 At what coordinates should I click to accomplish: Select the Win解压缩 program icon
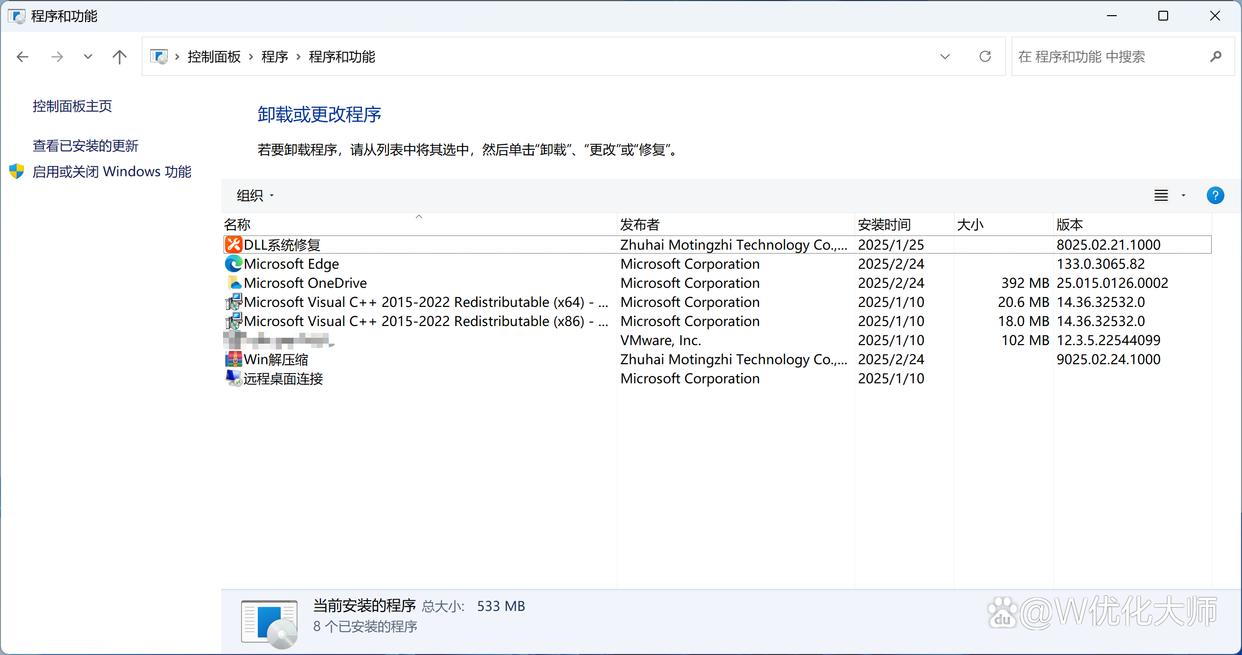tap(233, 359)
